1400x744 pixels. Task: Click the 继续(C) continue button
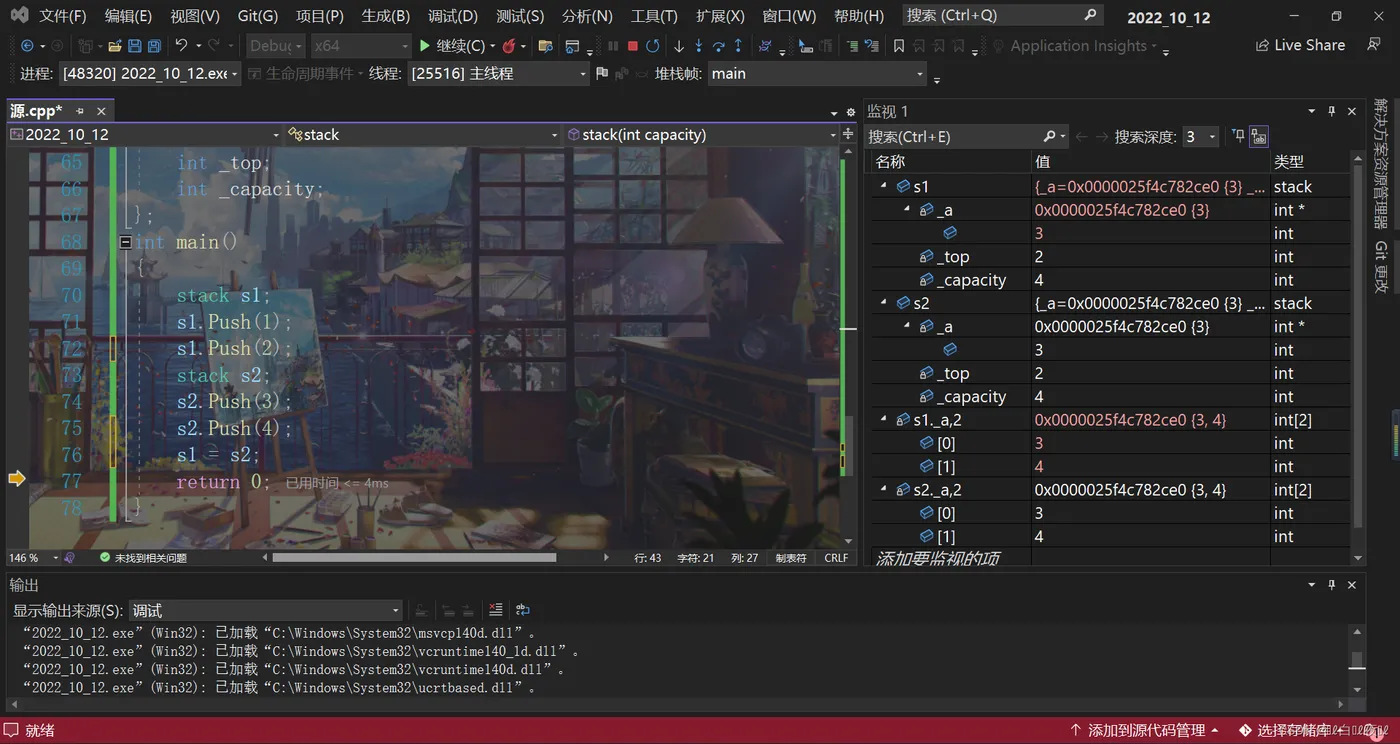[452, 46]
